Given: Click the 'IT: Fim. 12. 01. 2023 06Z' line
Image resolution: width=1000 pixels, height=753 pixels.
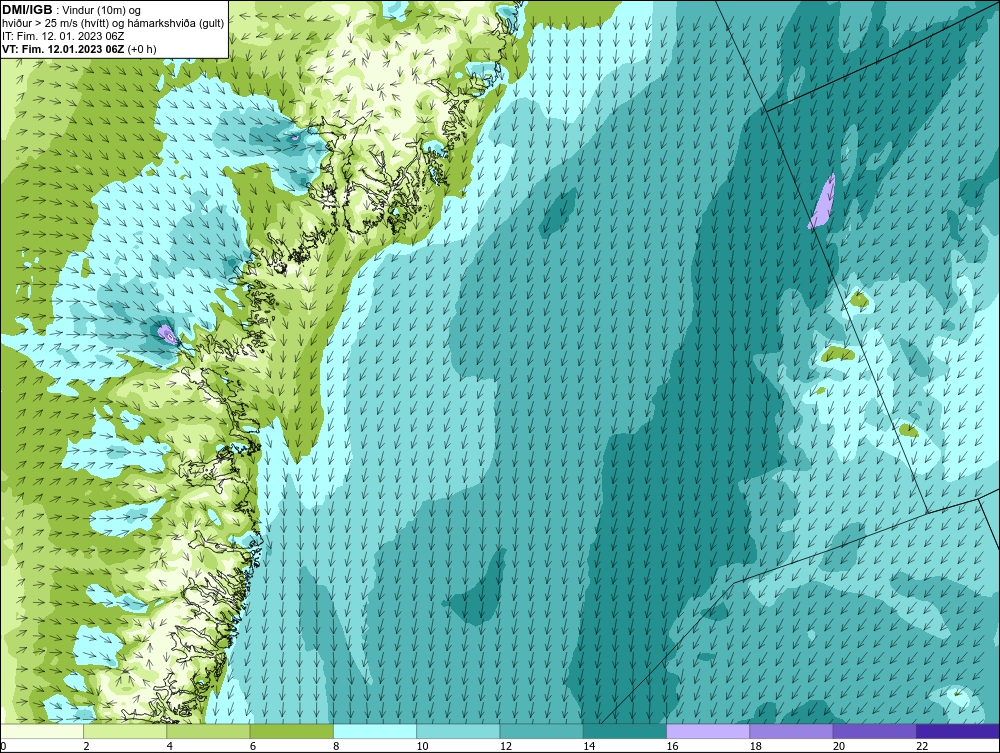Looking at the screenshot, I should pyautogui.click(x=63, y=36).
